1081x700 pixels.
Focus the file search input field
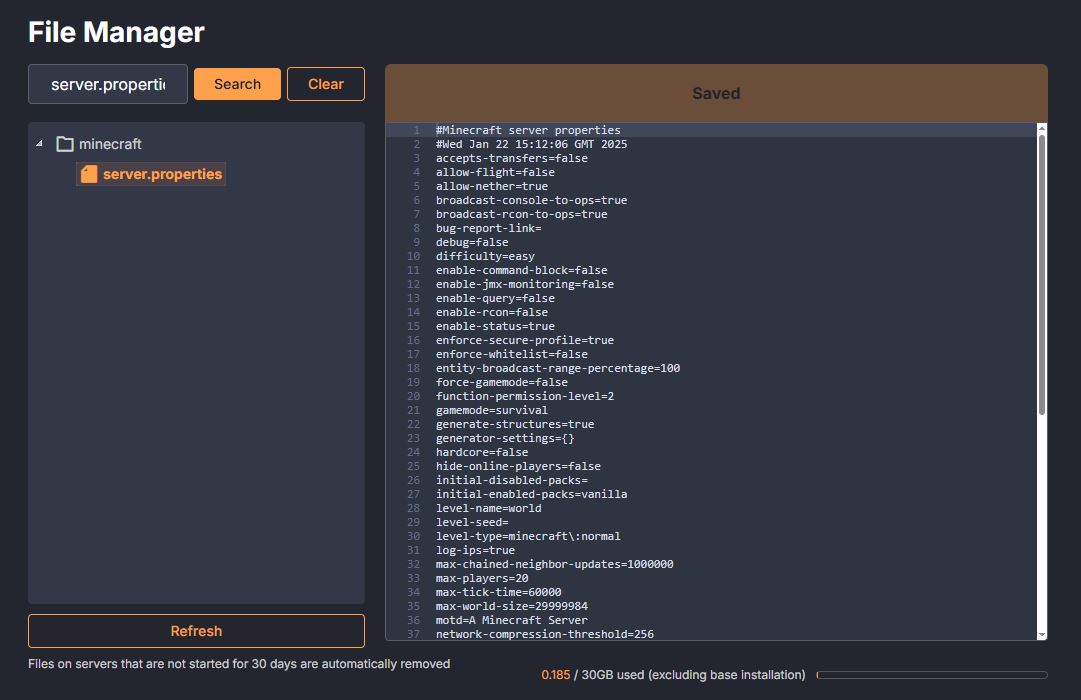click(x=108, y=84)
